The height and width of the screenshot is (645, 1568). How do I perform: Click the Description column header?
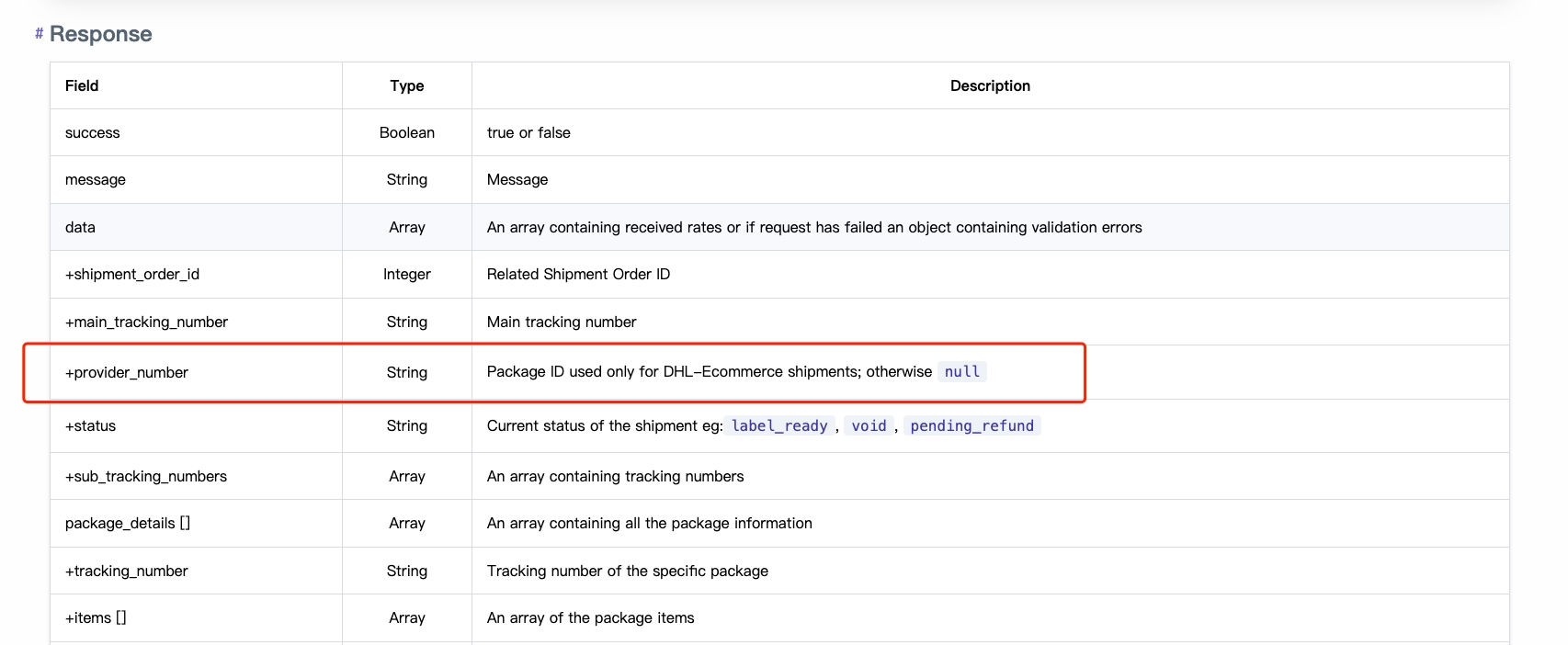(989, 85)
